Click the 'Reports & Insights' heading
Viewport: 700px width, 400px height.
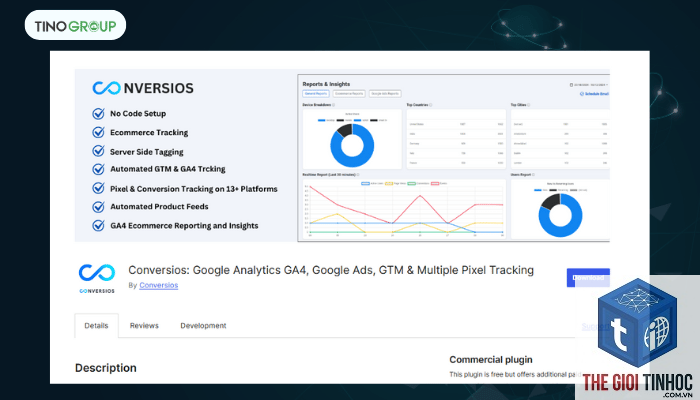(x=326, y=84)
